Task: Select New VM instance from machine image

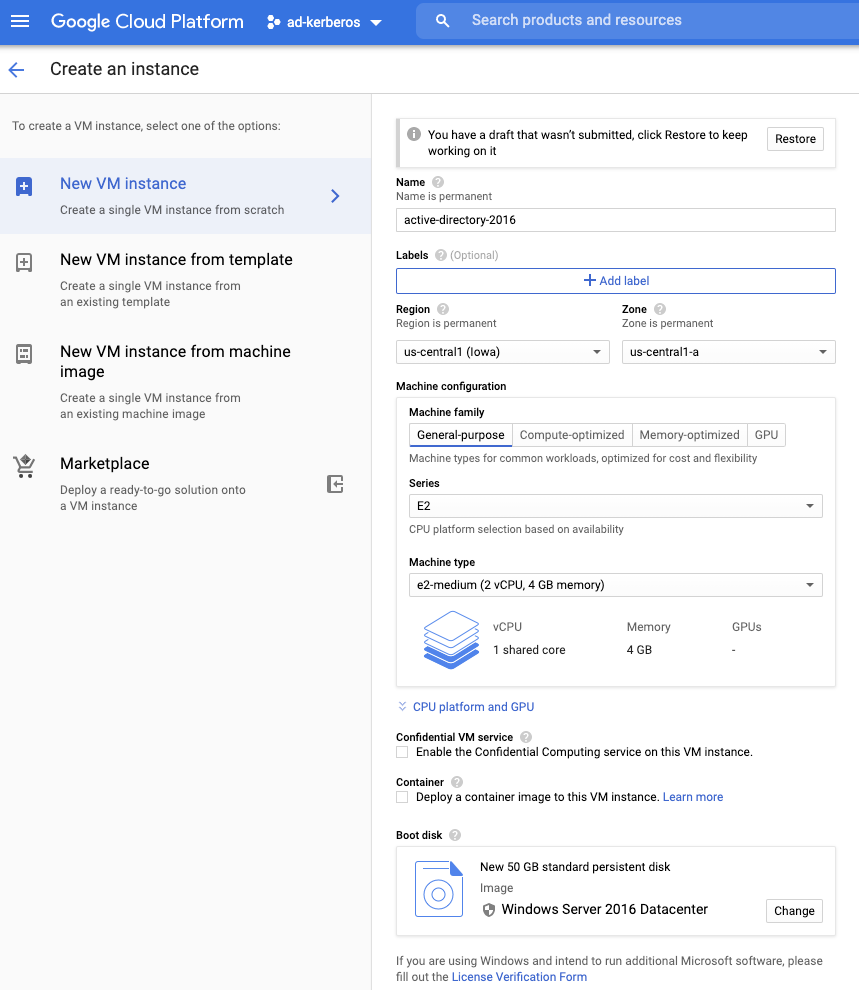Action: pos(186,382)
